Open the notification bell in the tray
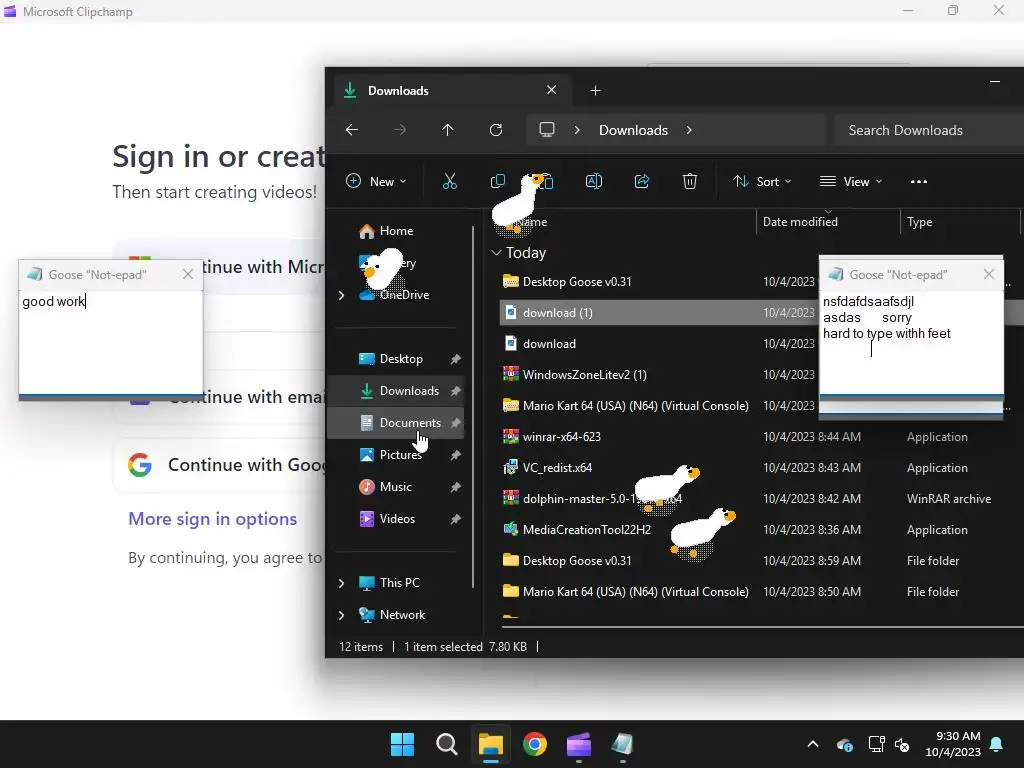 point(997,744)
